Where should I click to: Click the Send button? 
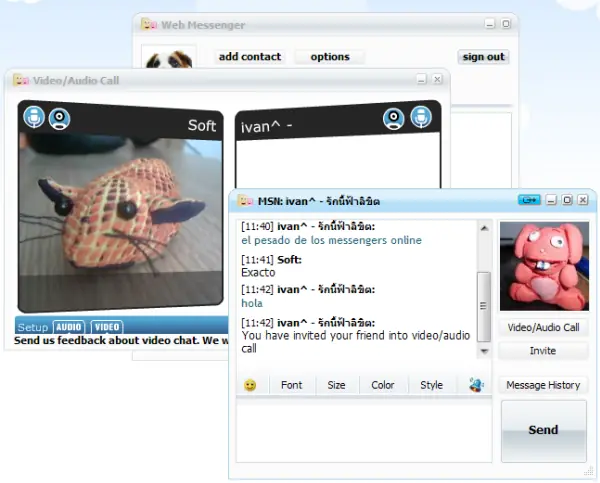(x=544, y=430)
